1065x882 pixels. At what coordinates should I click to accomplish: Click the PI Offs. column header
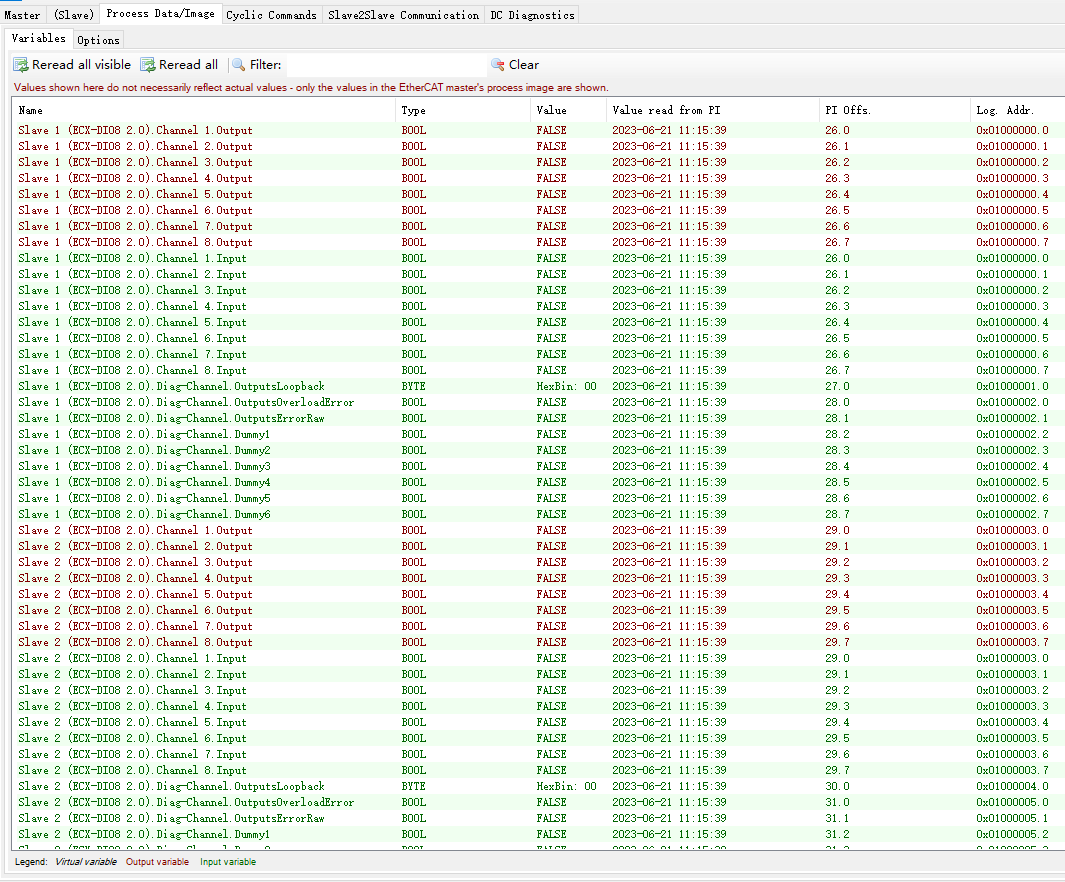[848, 110]
